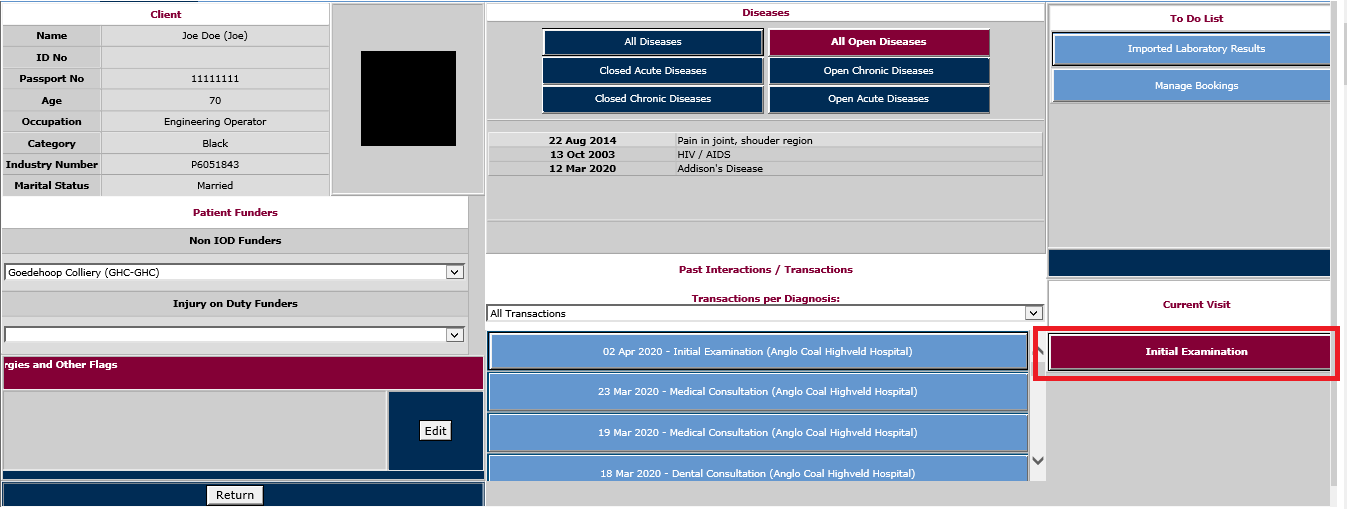The image size is (1347, 509).
Task: Click the client name Joe Doe (Joe)
Action: (x=215, y=36)
